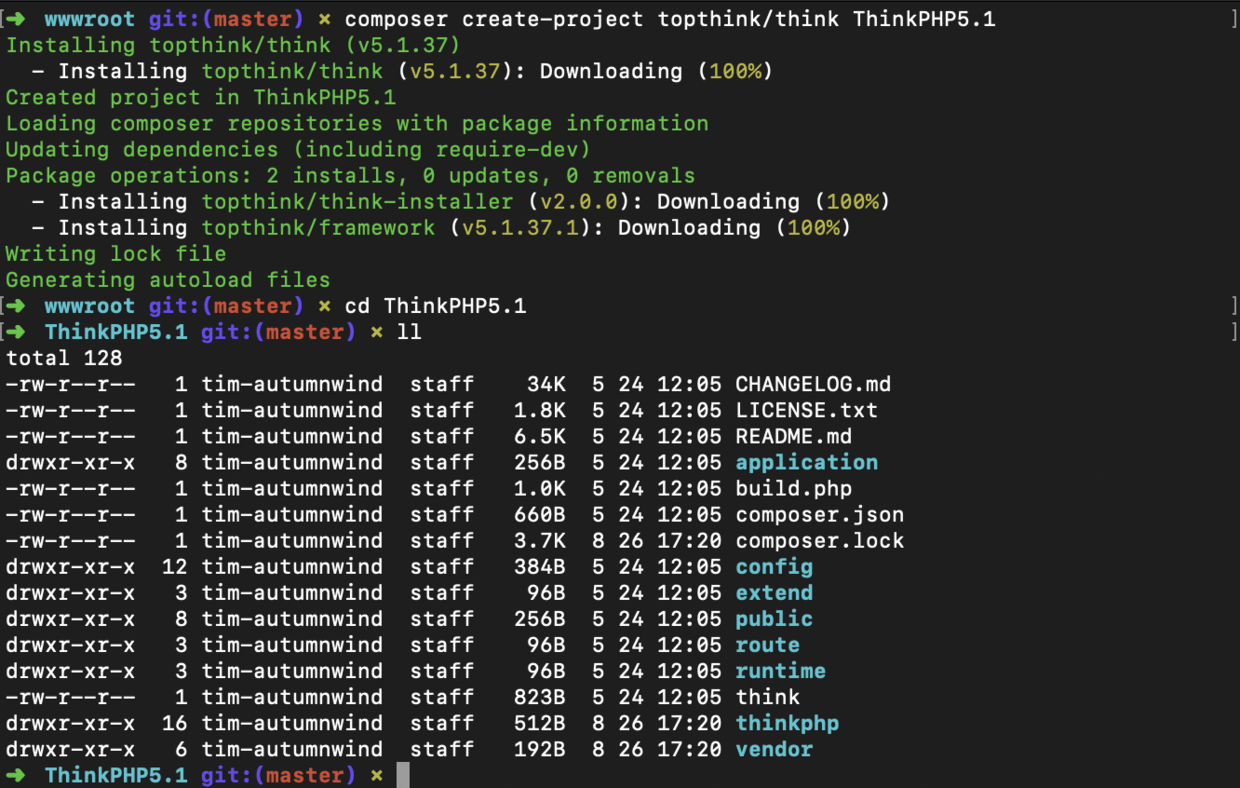Click 'Updating dependencies (including require-dev)' line
Viewport: 1240px width, 788px height.
(x=298, y=150)
